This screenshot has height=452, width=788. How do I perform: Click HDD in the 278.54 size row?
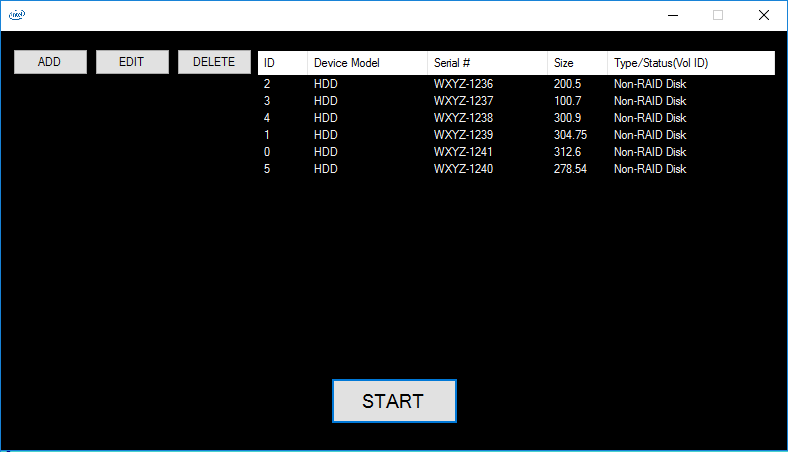(326, 169)
